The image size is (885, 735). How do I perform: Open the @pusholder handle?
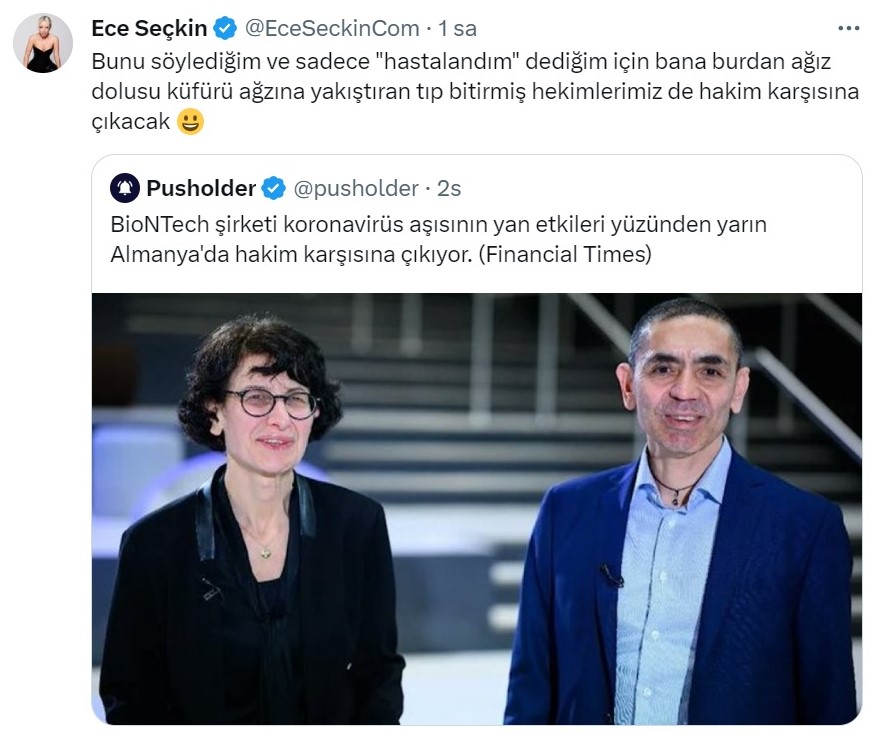click(356, 188)
